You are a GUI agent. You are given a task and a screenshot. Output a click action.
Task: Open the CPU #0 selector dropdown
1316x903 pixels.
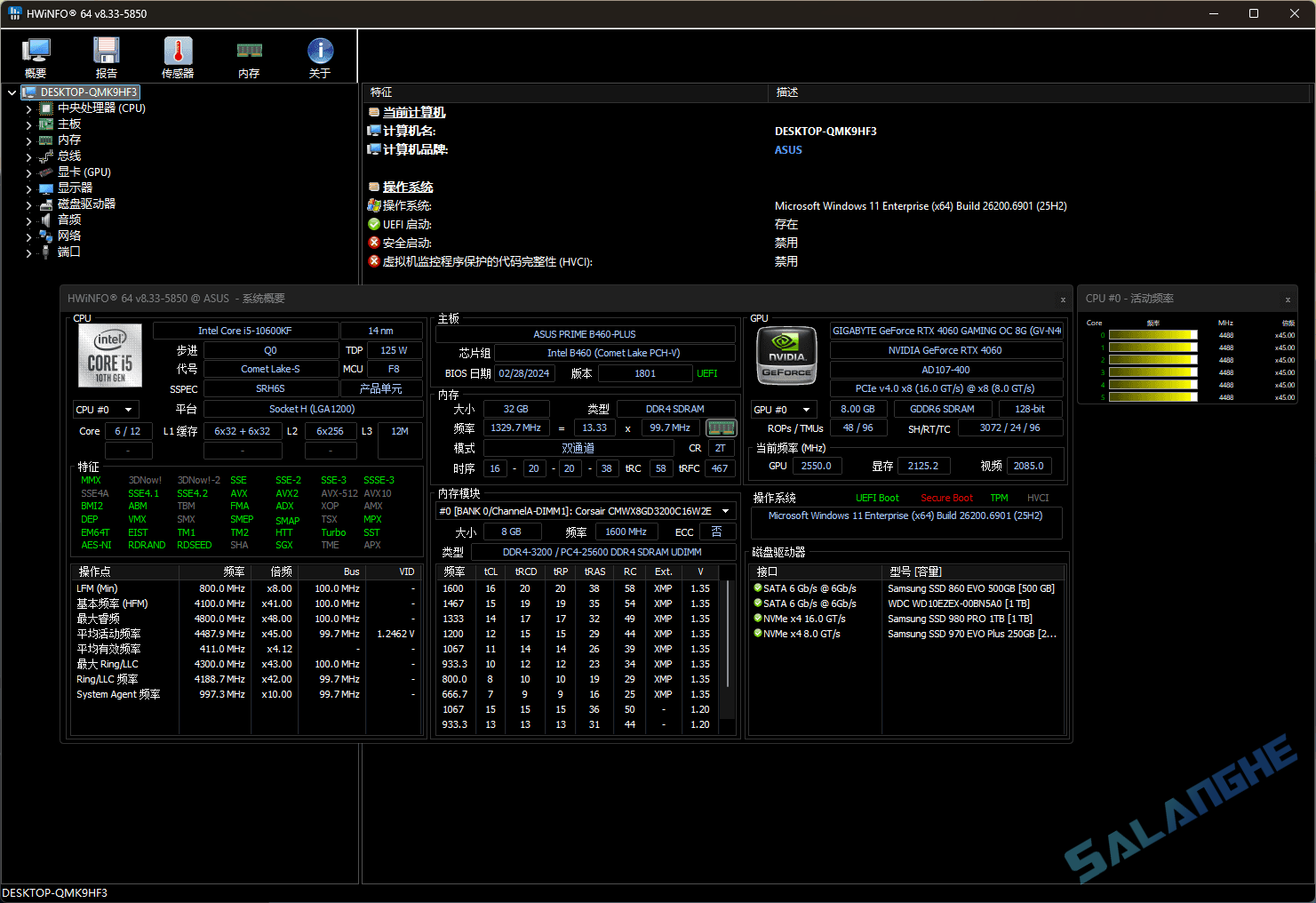tap(105, 410)
